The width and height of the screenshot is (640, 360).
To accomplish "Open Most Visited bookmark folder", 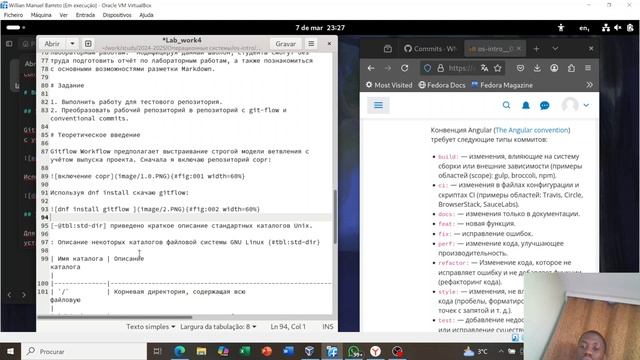I will point(389,85).
